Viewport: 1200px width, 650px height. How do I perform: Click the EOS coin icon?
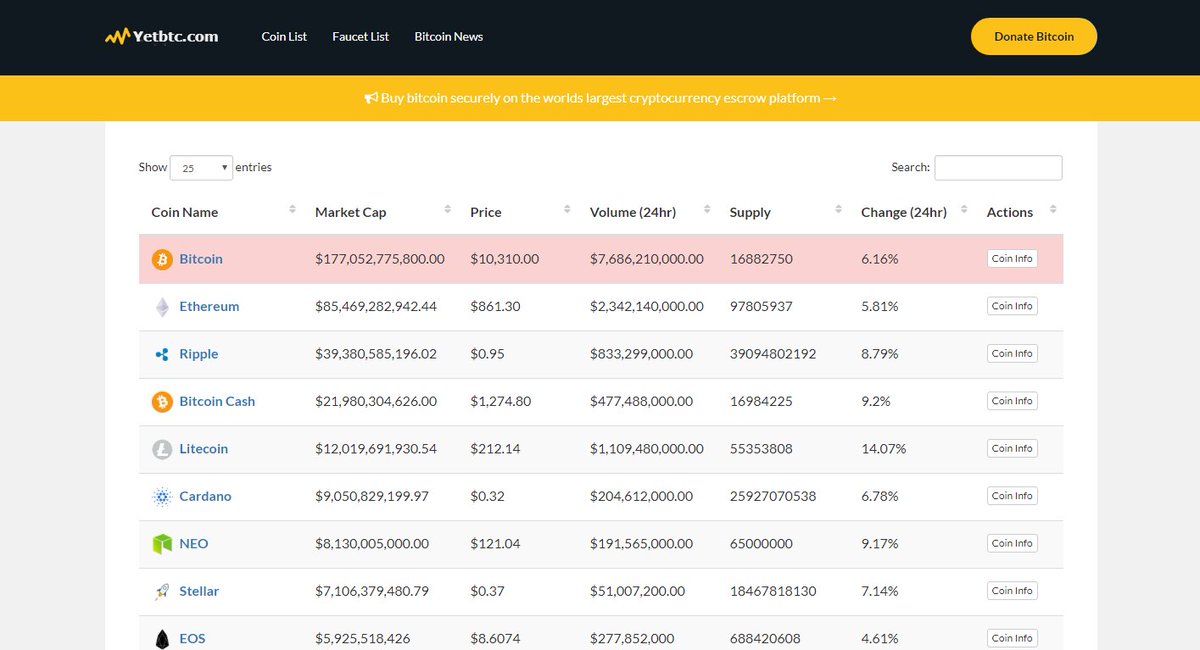tap(162, 639)
